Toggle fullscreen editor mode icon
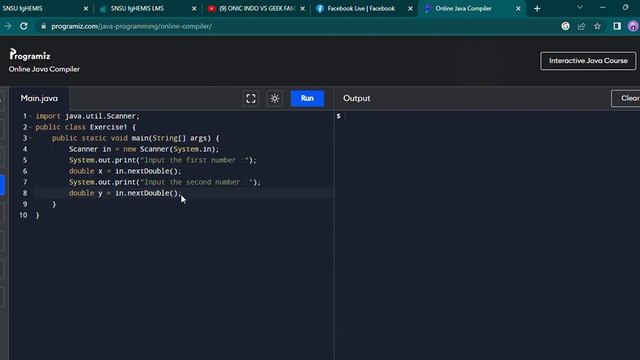 click(x=251, y=98)
